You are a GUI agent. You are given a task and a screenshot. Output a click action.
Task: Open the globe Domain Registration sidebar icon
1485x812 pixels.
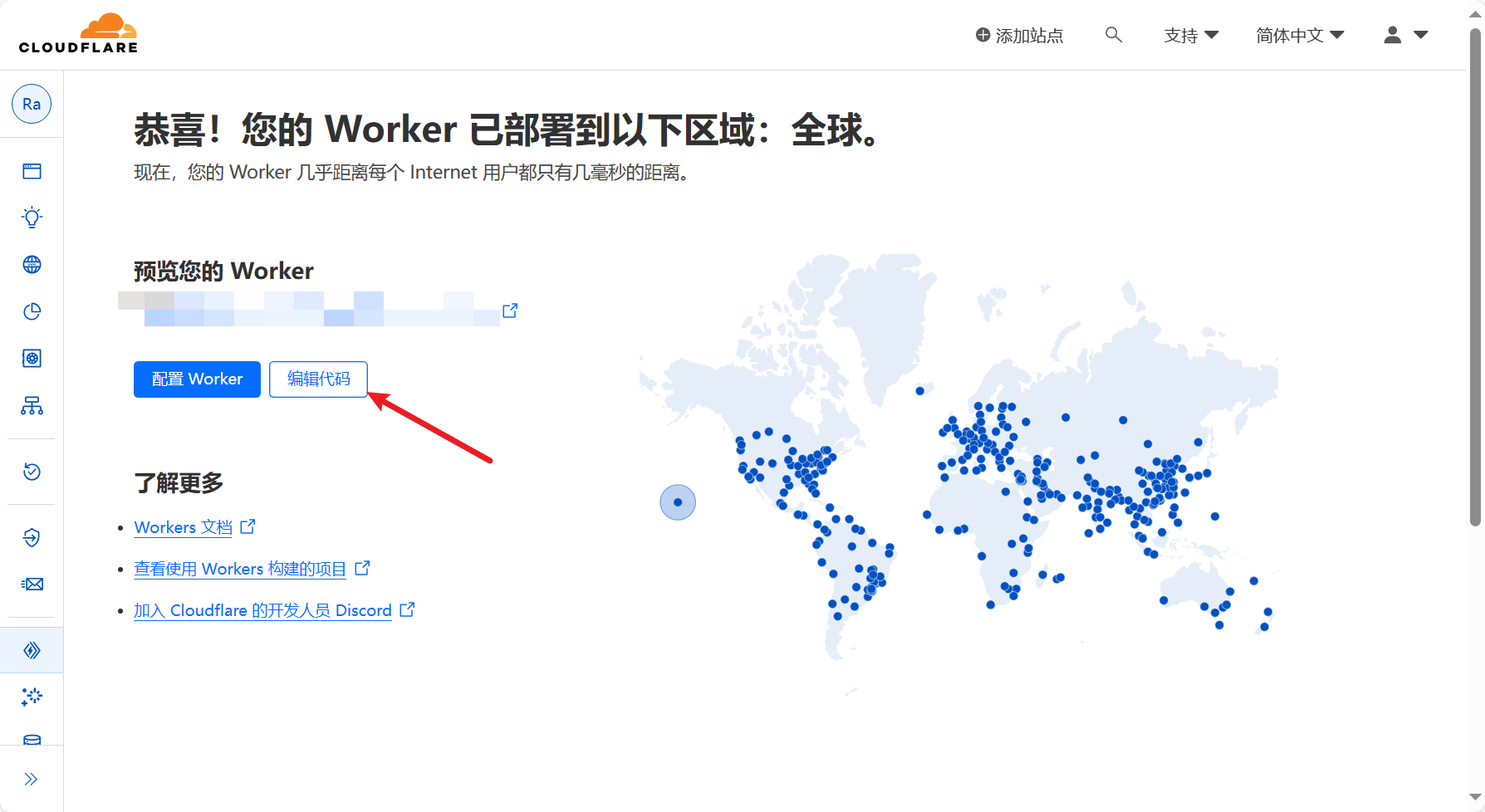click(x=32, y=265)
